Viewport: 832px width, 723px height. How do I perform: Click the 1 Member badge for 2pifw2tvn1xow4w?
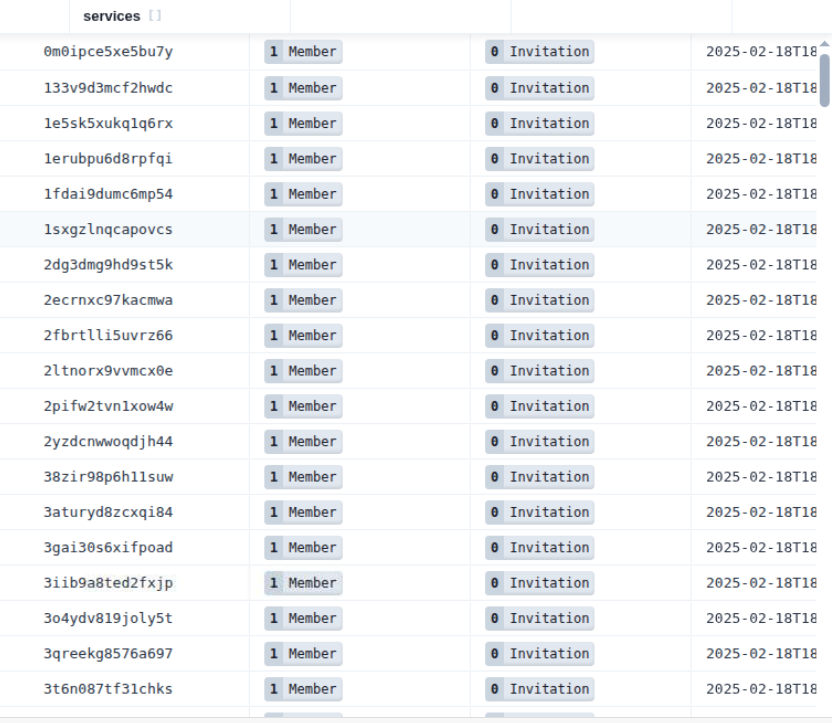tap(303, 406)
